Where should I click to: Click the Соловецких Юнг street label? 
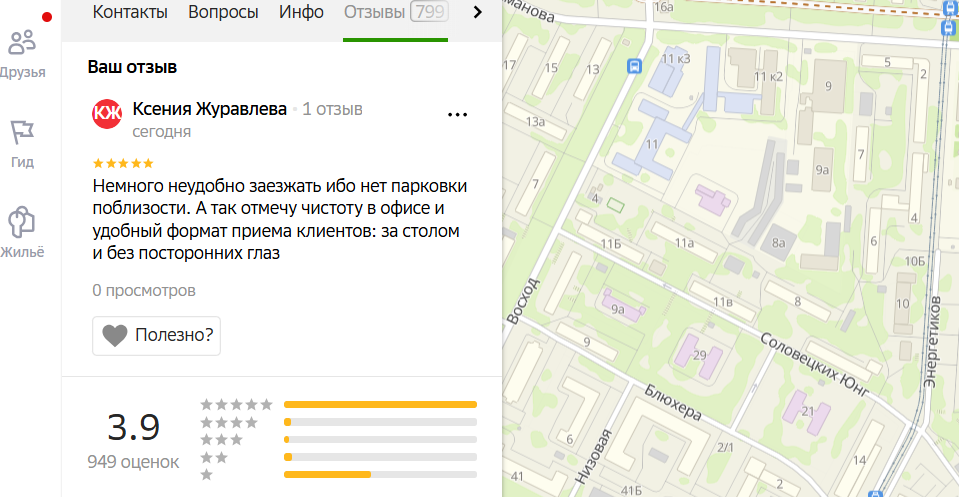coord(813,366)
